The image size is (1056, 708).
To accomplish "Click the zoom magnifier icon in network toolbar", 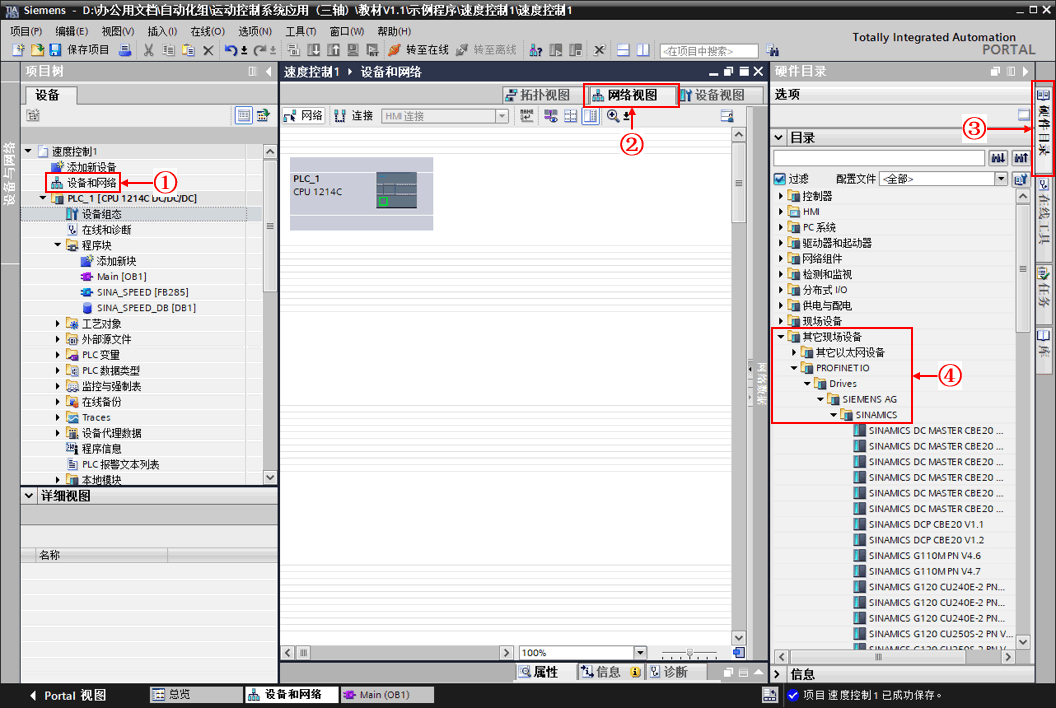I will (613, 116).
